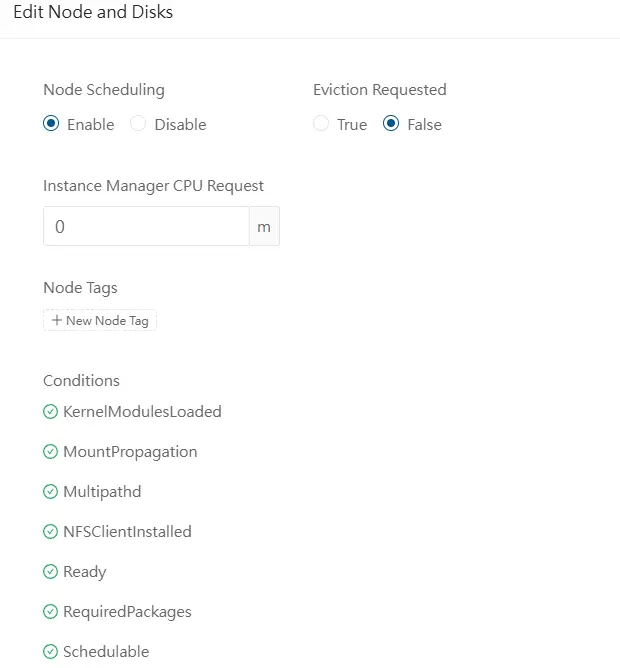Click the Conditions section heading
Image resolution: width=620 pixels, height=668 pixels.
(x=81, y=381)
